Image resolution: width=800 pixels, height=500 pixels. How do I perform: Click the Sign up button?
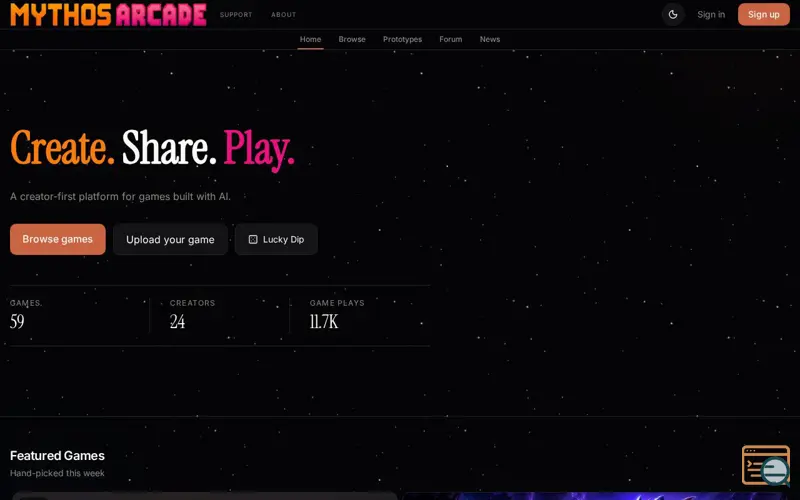[763, 14]
